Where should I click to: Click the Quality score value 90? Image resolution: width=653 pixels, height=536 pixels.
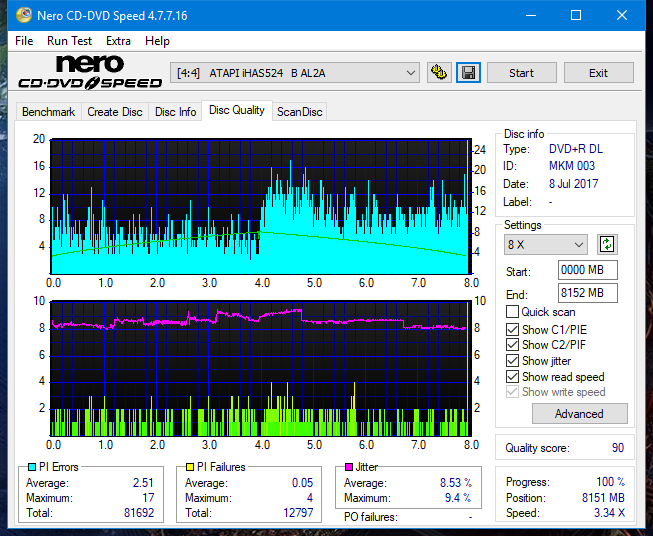click(618, 448)
